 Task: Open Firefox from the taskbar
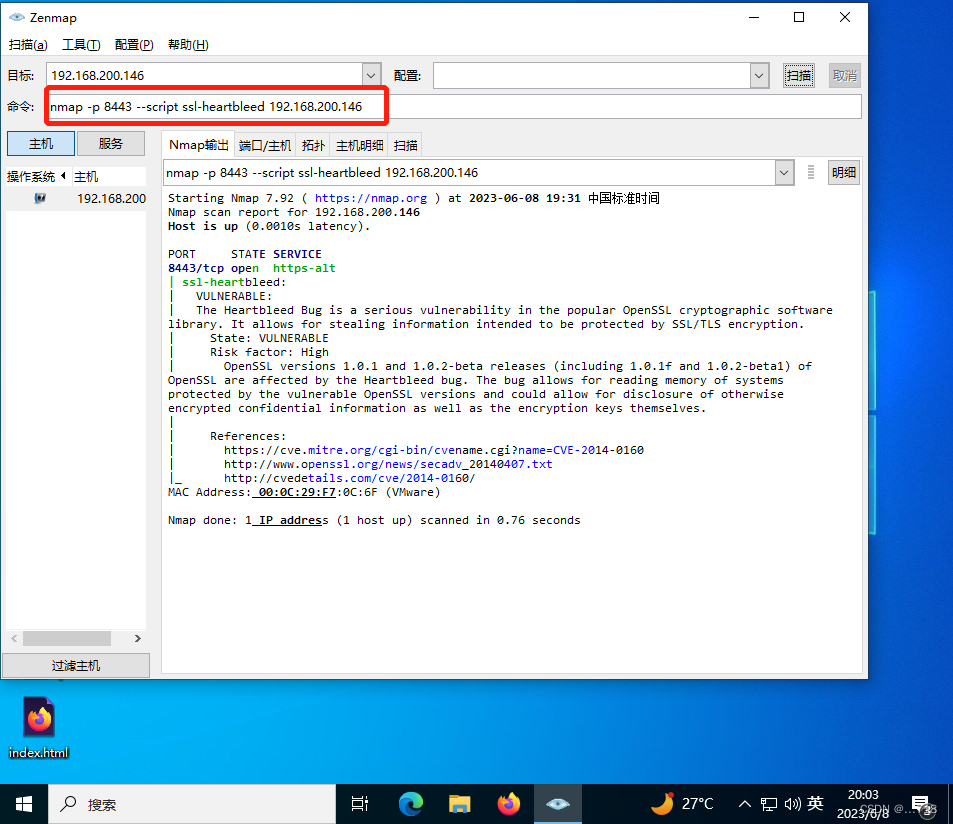coord(509,803)
